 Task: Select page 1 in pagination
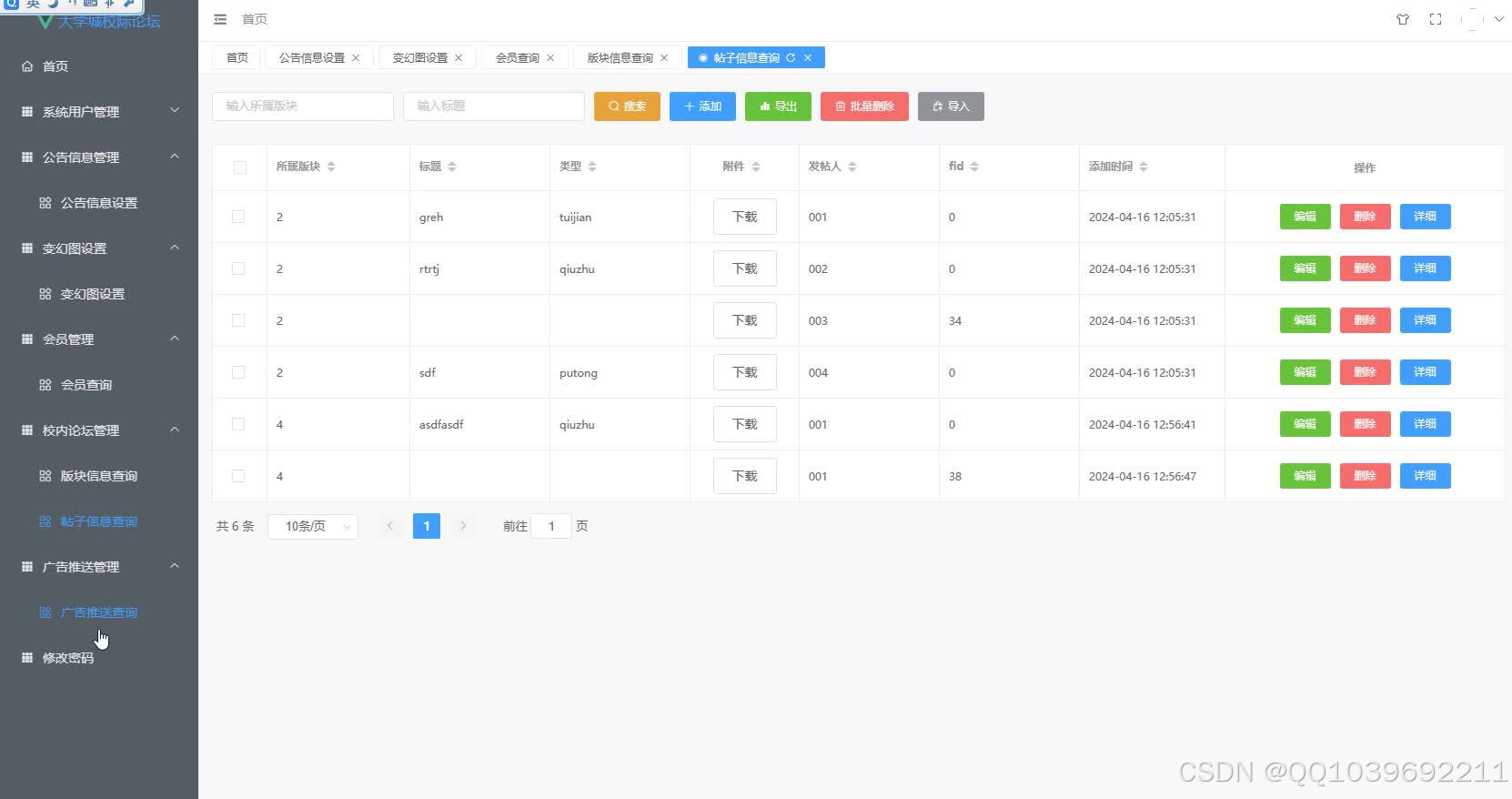coord(427,526)
